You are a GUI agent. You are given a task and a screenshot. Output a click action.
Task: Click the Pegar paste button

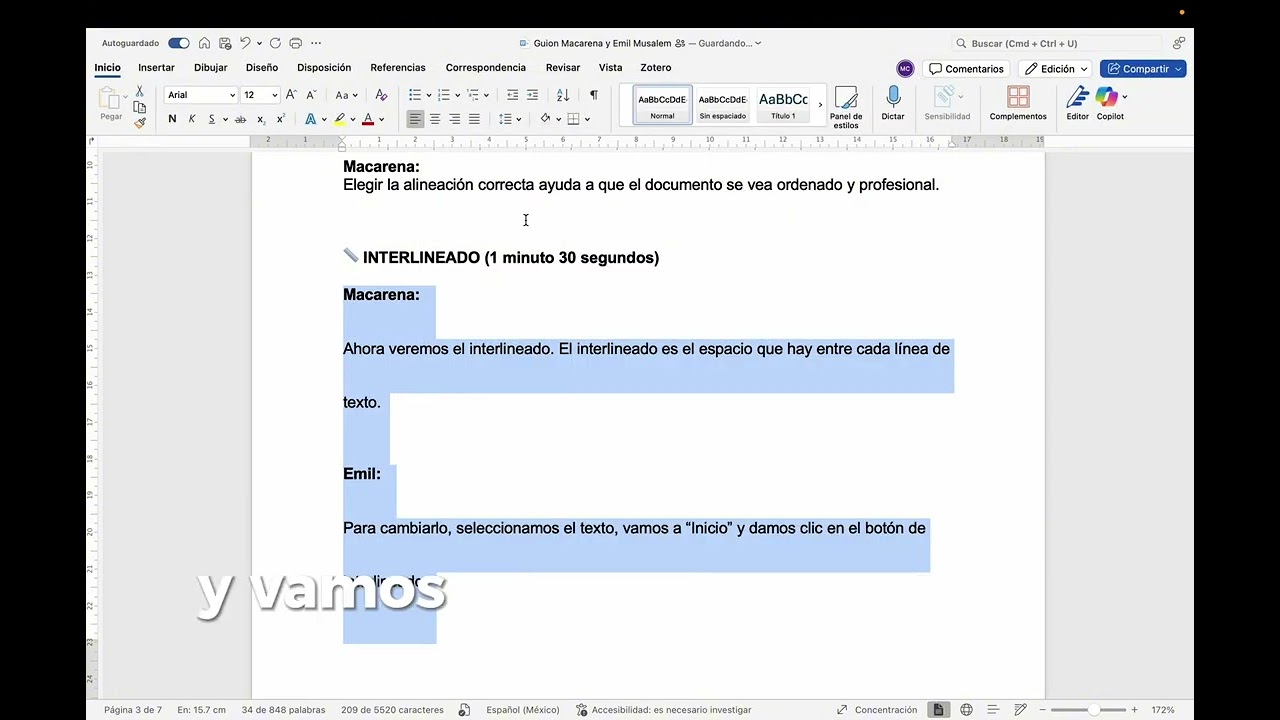[109, 104]
